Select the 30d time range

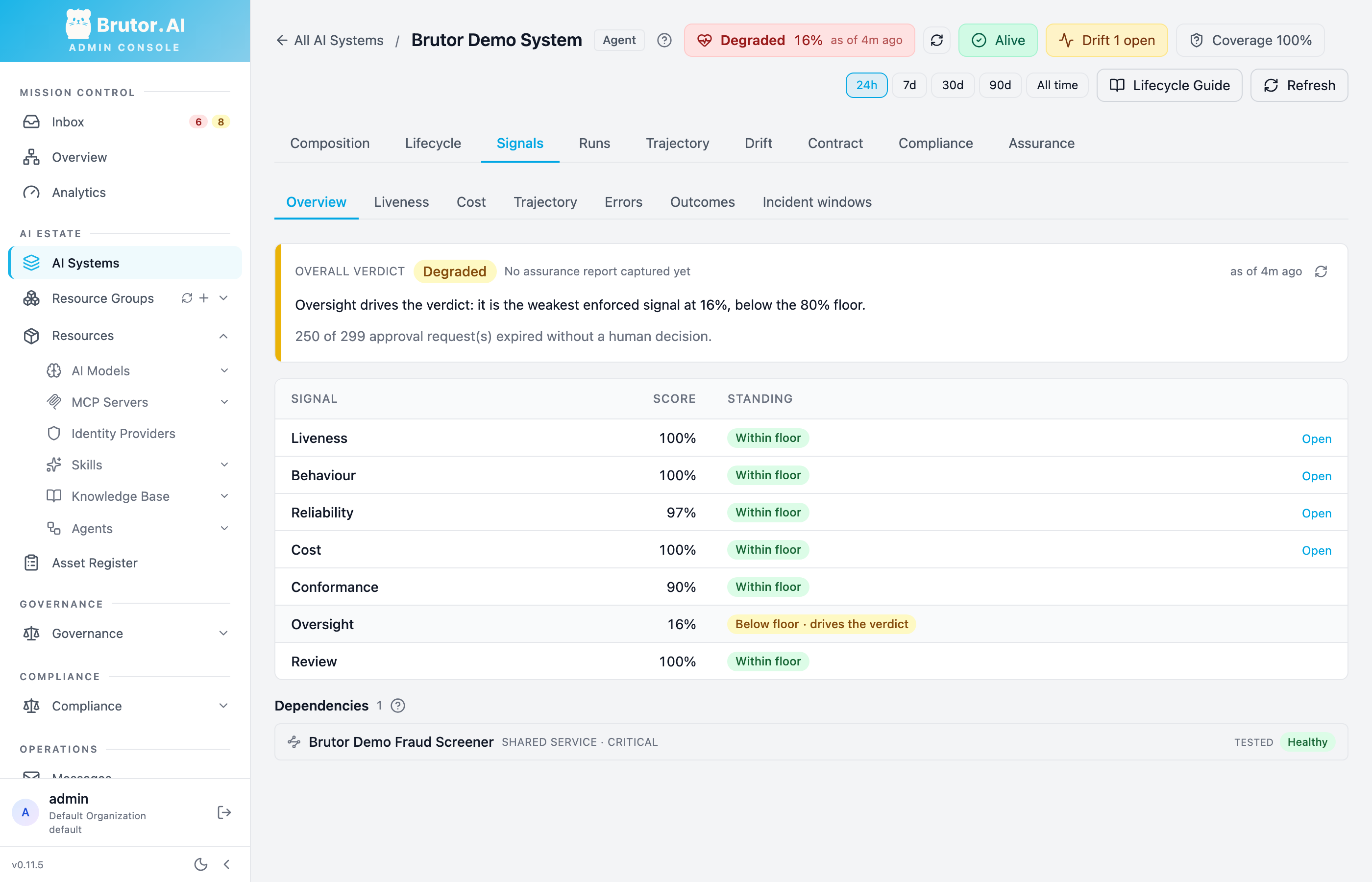coord(953,85)
